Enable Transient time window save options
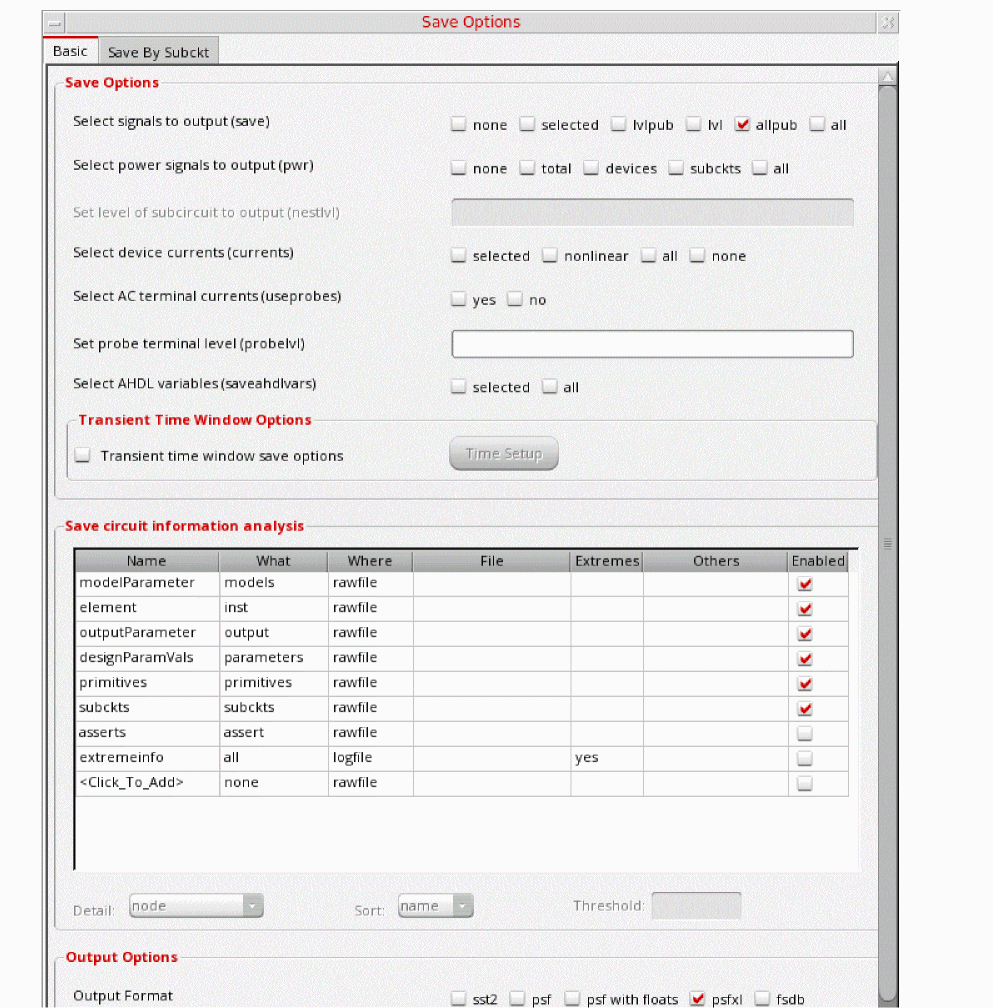 coord(83,456)
